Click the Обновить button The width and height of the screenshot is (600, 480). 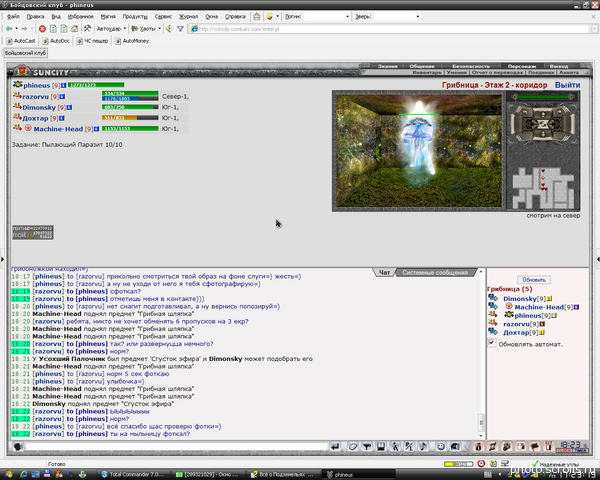533,279
